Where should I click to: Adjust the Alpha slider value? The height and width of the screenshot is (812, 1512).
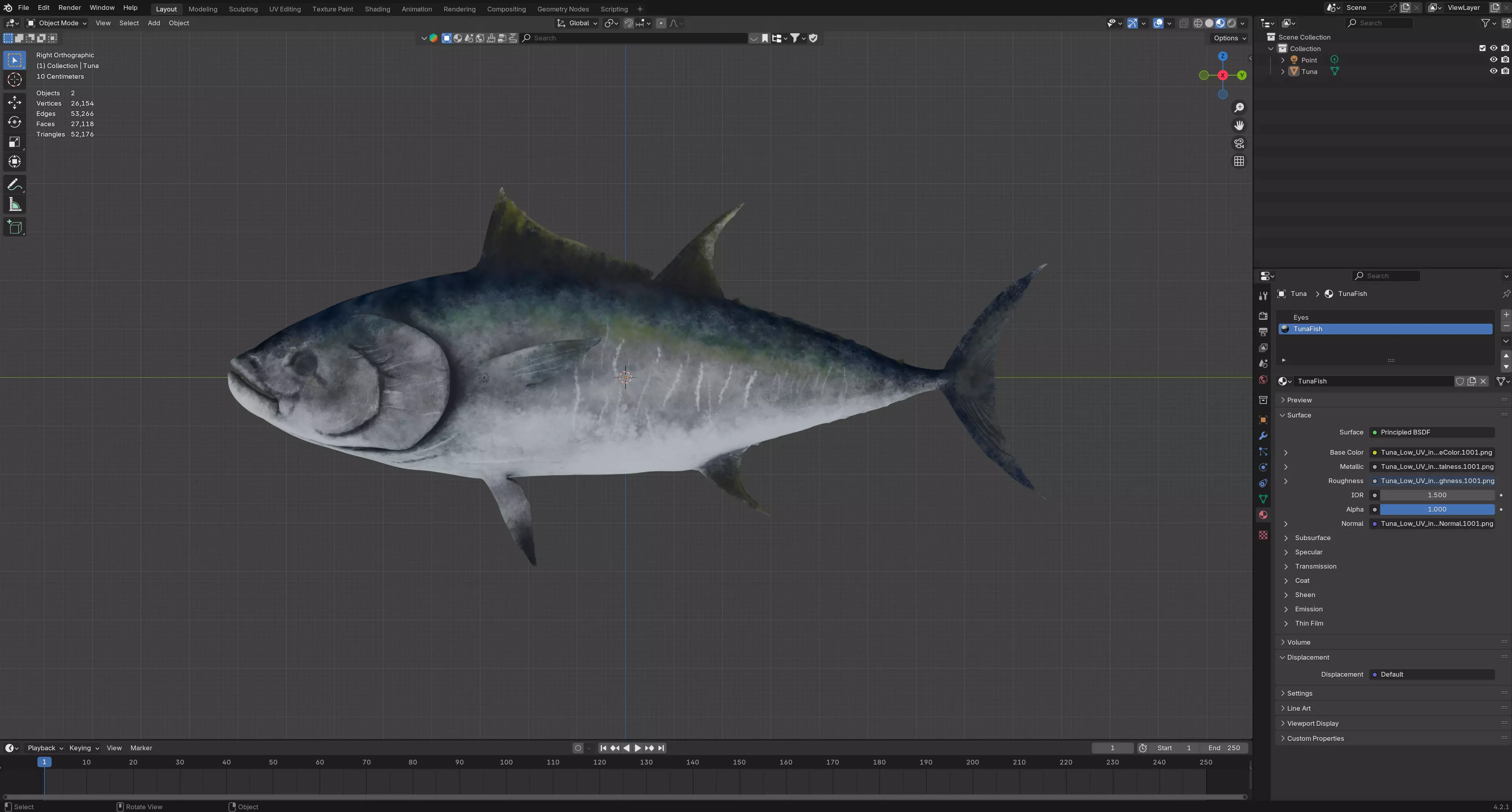(x=1437, y=510)
